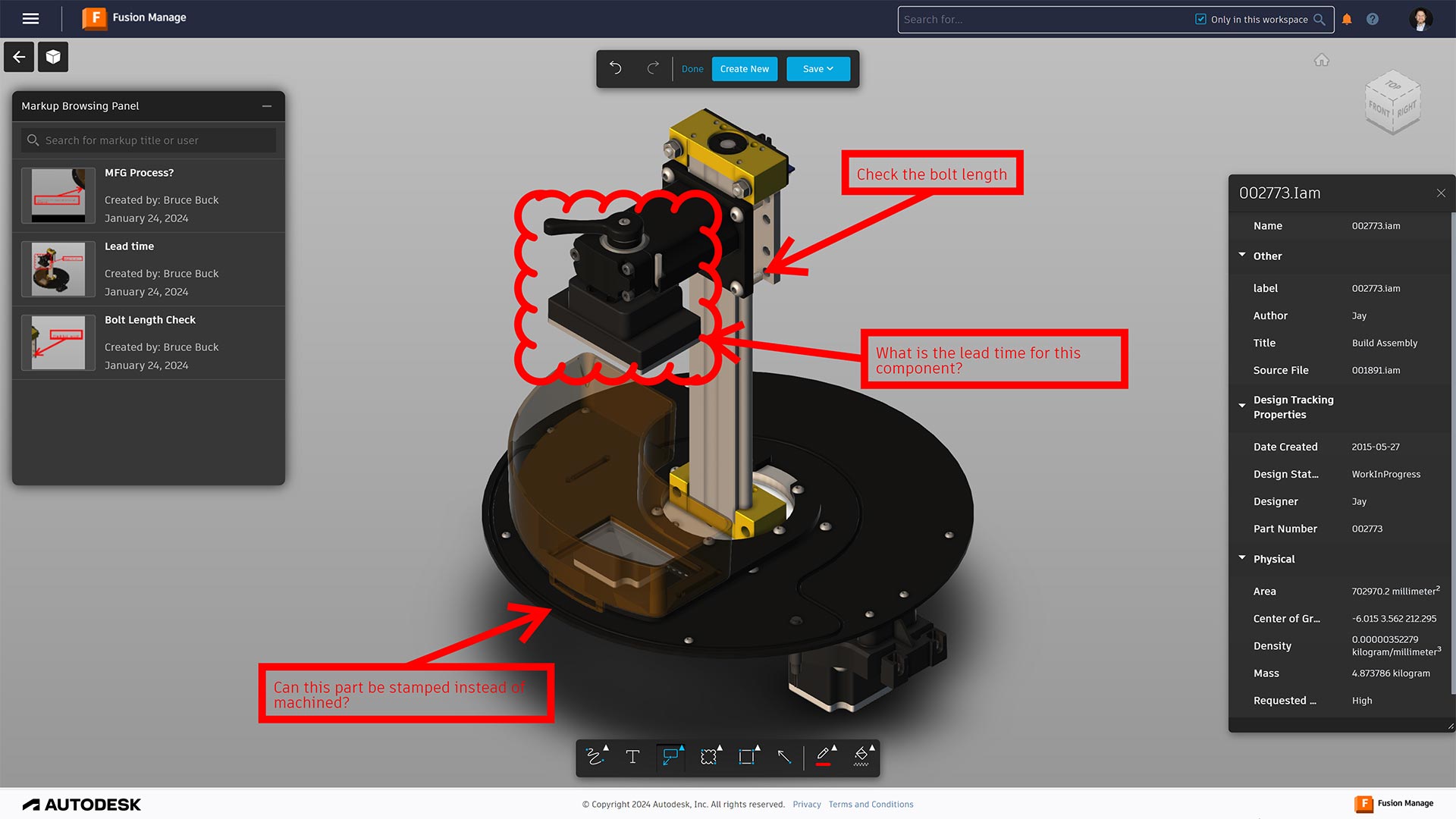Open the red stroke color picker
Viewport: 1456px width, 819px height.
pos(824,757)
